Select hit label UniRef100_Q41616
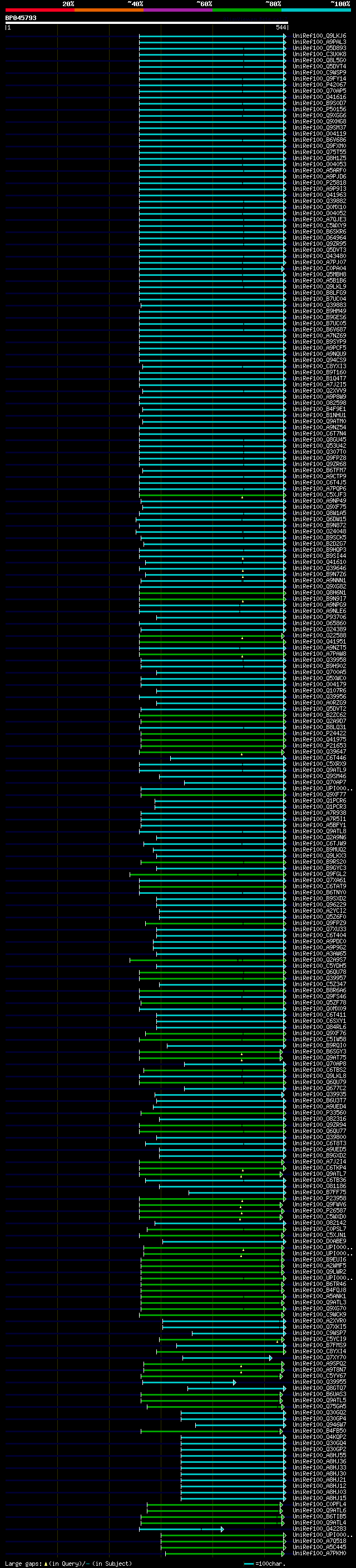 point(319,97)
